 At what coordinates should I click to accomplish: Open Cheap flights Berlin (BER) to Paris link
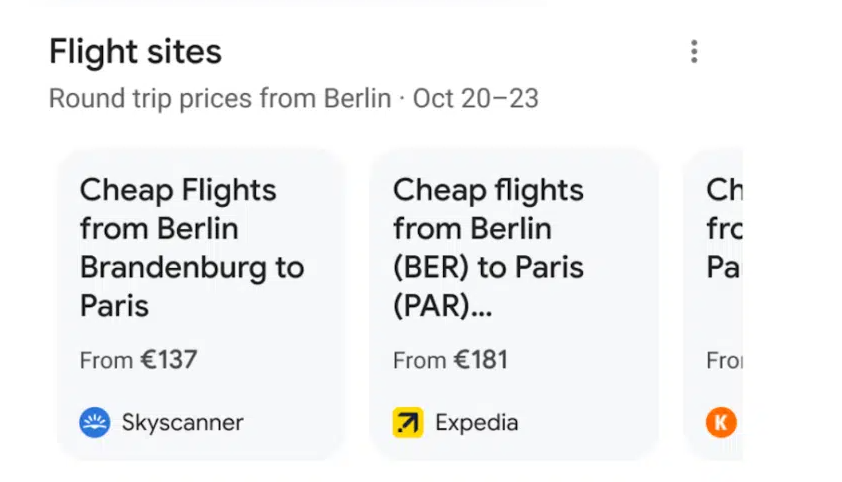pyautogui.click(x=488, y=248)
